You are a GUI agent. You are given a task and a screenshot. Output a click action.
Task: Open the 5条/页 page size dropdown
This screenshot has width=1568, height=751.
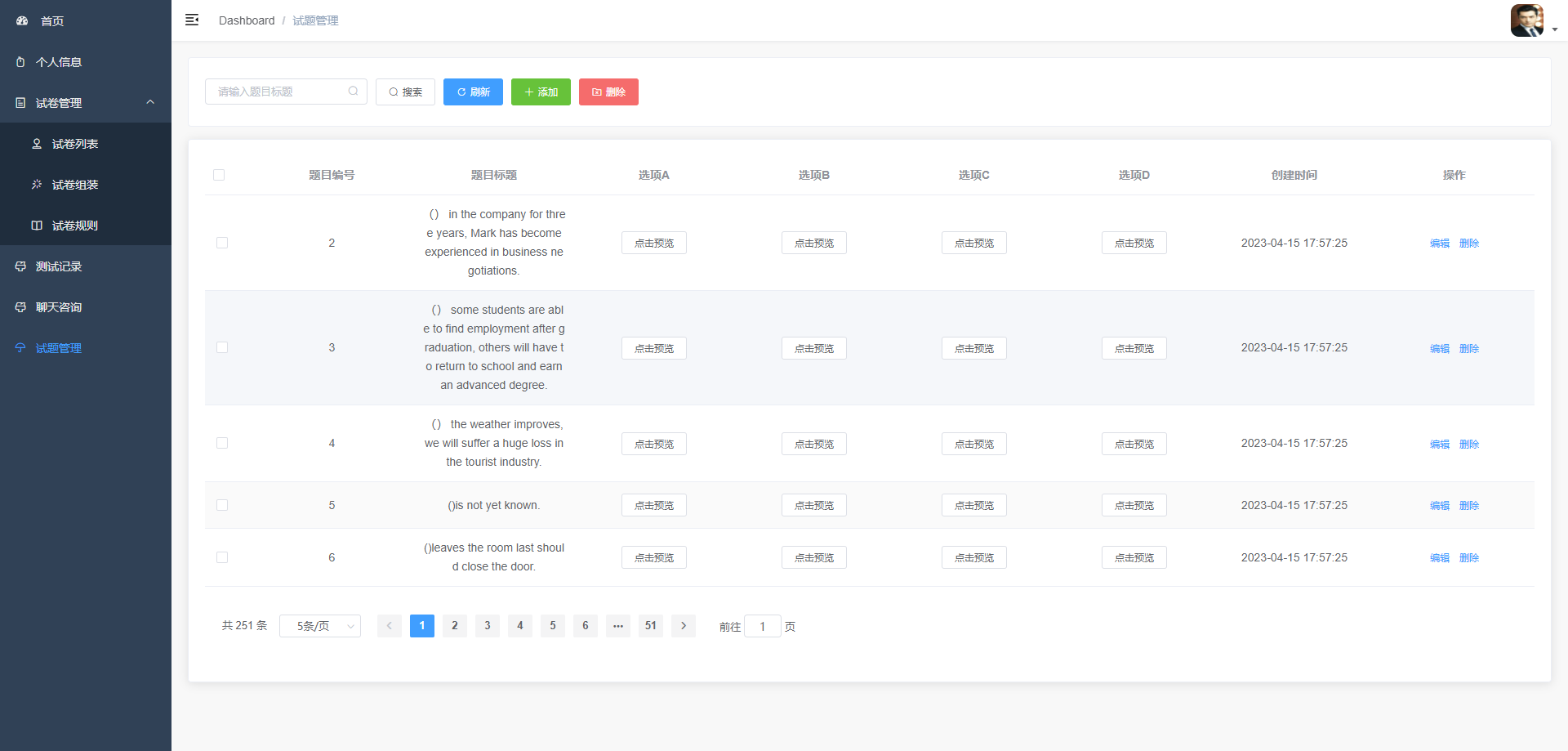(320, 626)
